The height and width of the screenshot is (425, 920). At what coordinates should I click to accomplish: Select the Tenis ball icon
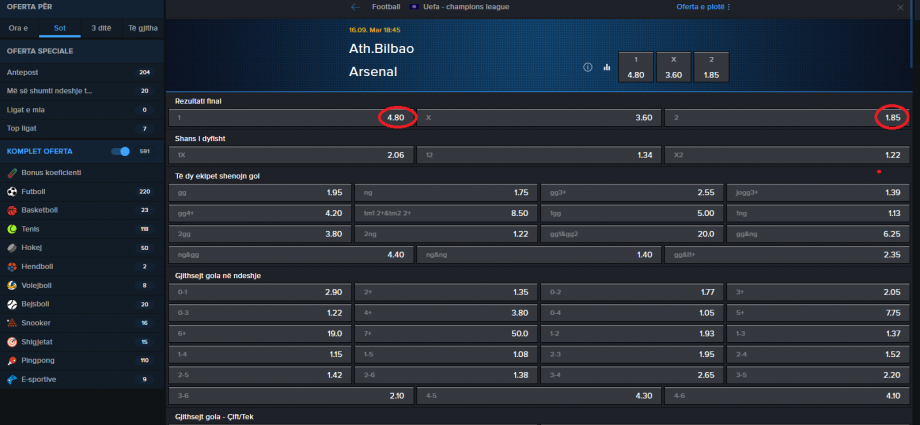(x=12, y=229)
